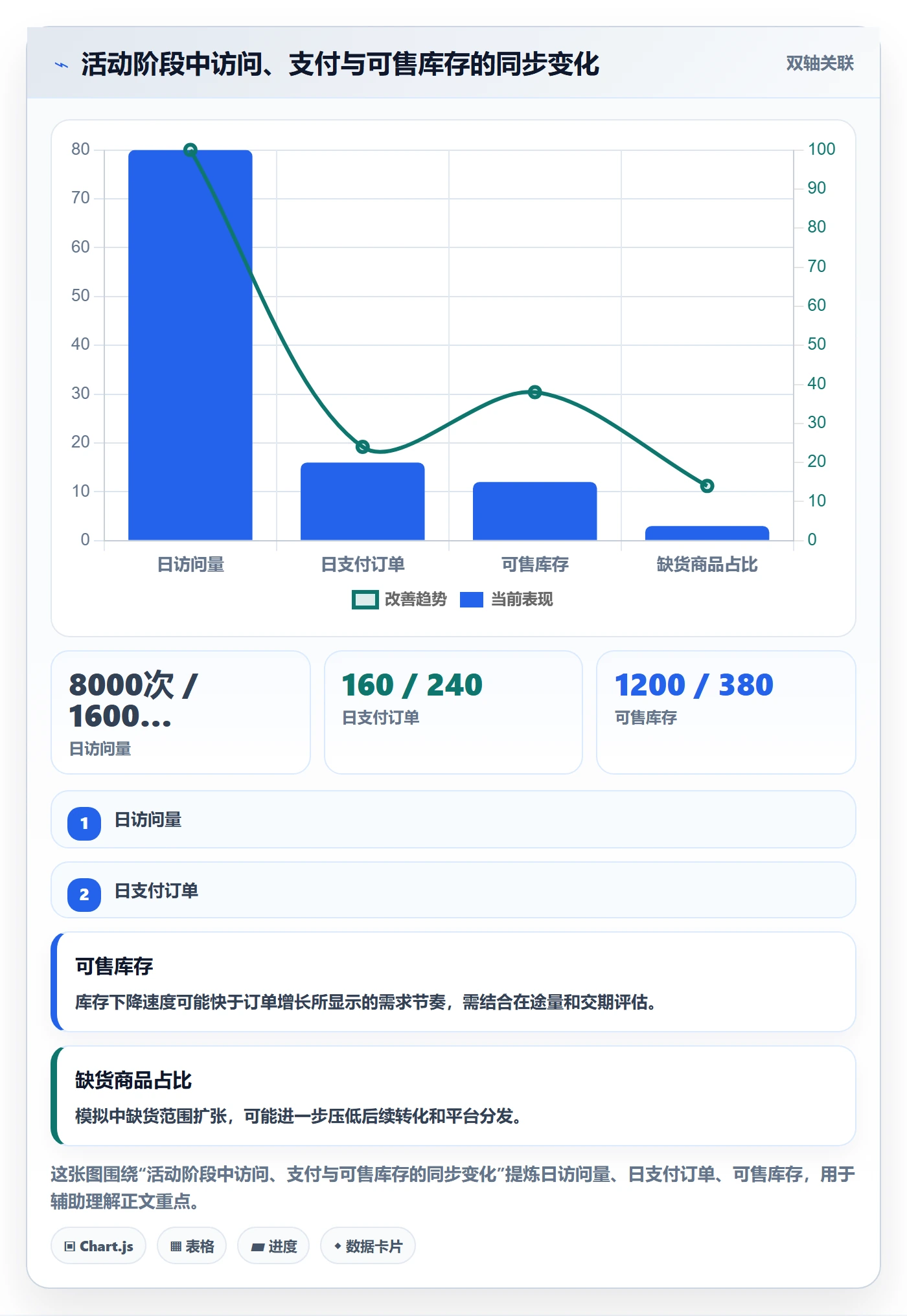Screen dimensions: 907x1316
Task: Click the square icon in the Chart.js chip
Action: [70, 1247]
